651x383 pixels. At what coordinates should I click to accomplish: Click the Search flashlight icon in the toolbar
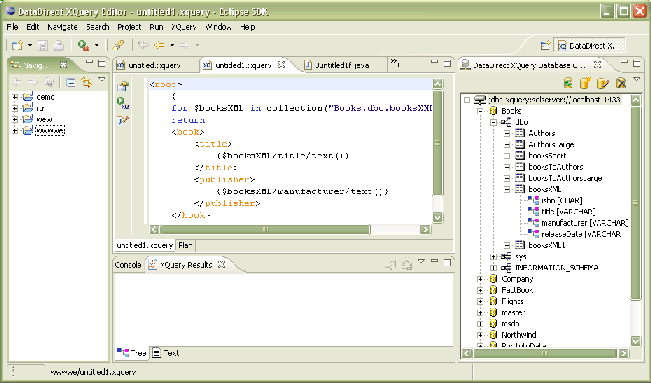tap(118, 45)
